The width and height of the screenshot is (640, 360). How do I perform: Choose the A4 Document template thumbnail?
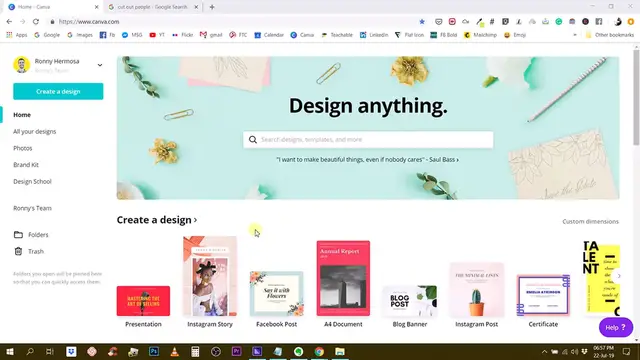(x=343, y=278)
